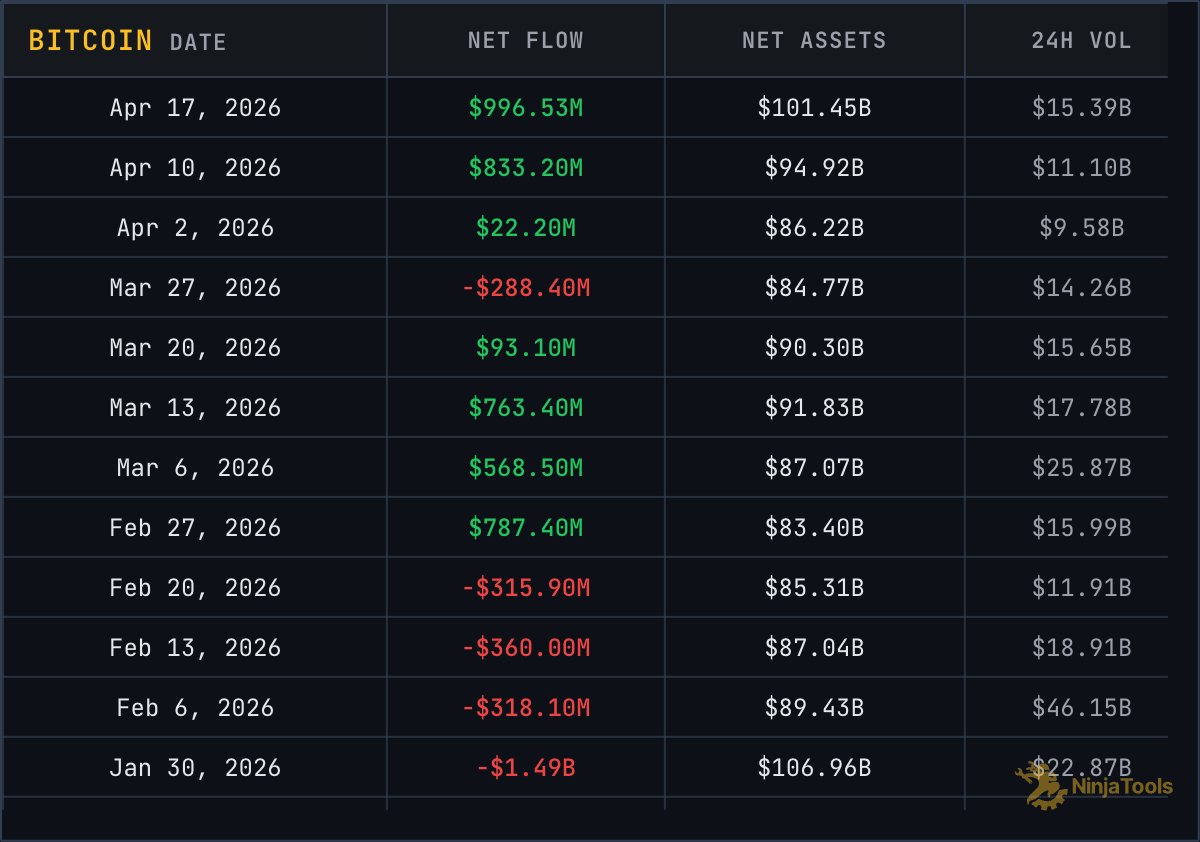This screenshot has height=842, width=1200.
Task: Click the -$288.40M net flow value
Action: point(525,288)
